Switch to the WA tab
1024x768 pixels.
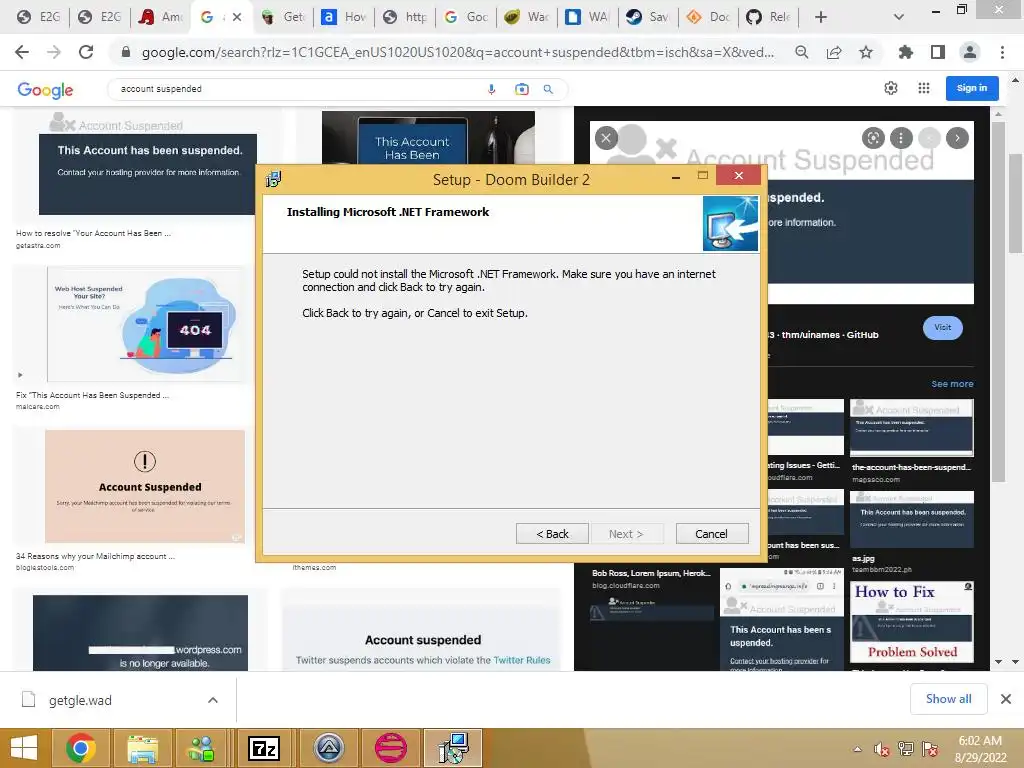588,17
